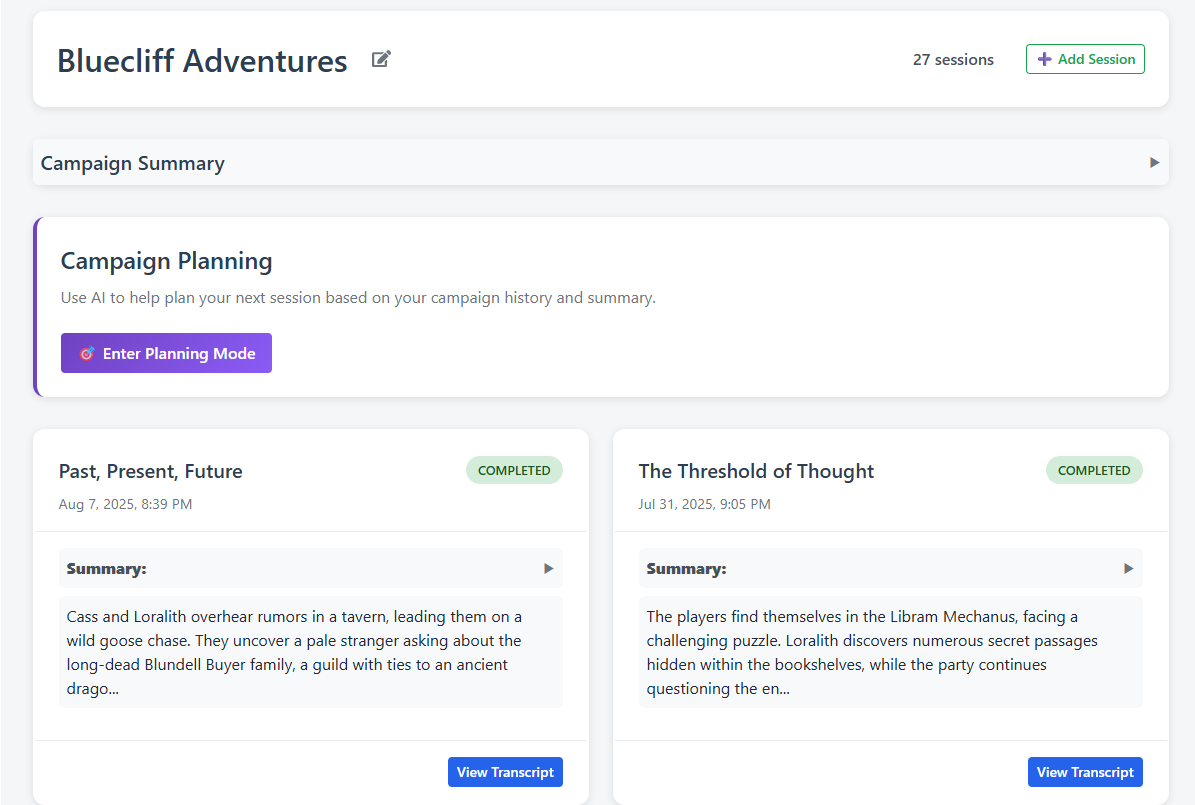Image resolution: width=1195 pixels, height=805 pixels.
Task: Click the summary text mentioning the Libram Mechanus
Action: (x=890, y=652)
